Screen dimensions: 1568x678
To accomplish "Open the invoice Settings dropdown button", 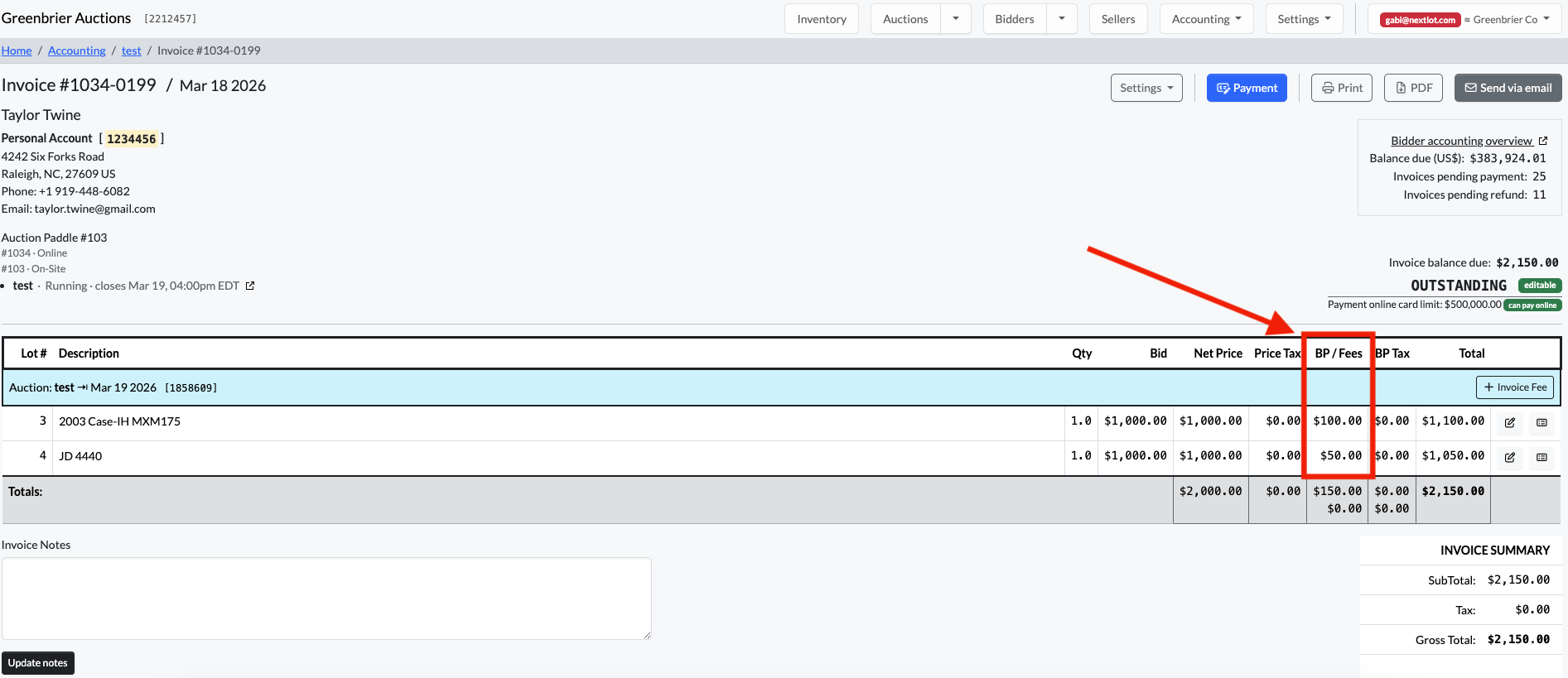I will click(x=1146, y=88).
